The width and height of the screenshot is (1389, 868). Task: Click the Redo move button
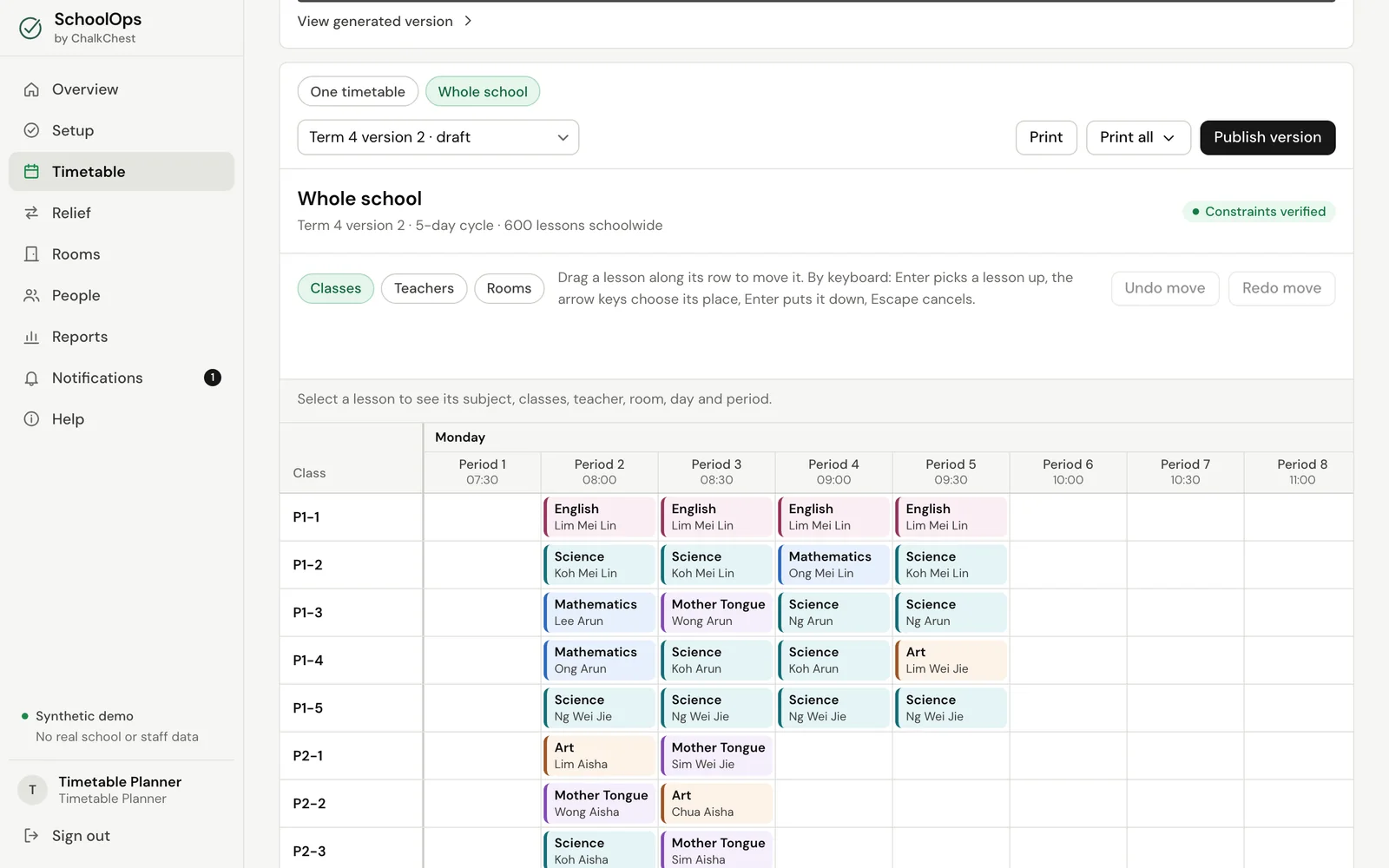(x=1281, y=288)
